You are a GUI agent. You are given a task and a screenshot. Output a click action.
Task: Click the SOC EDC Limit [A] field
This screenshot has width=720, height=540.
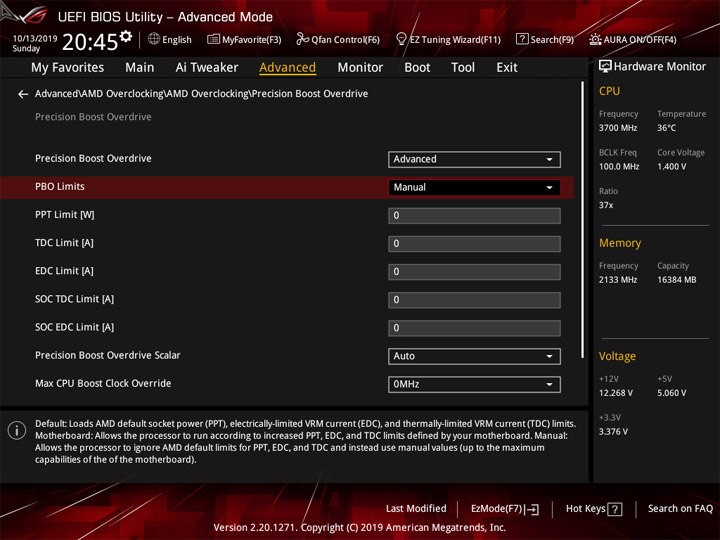pos(474,328)
